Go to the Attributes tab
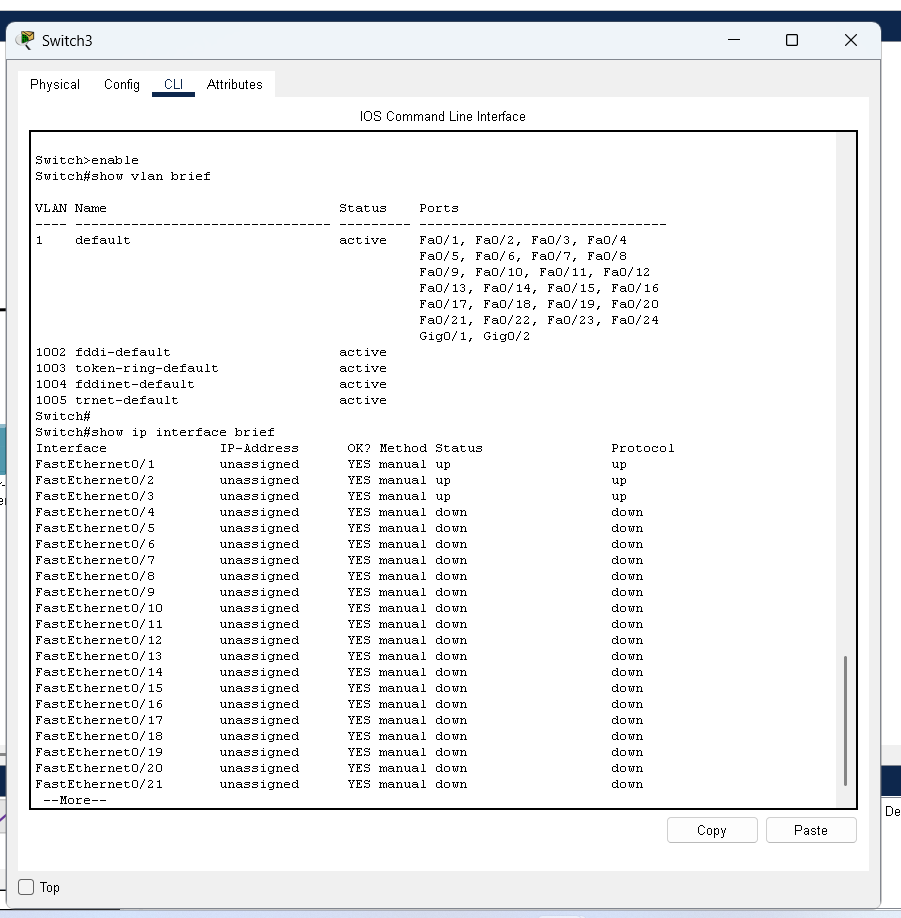This screenshot has height=918, width=901. [x=234, y=85]
